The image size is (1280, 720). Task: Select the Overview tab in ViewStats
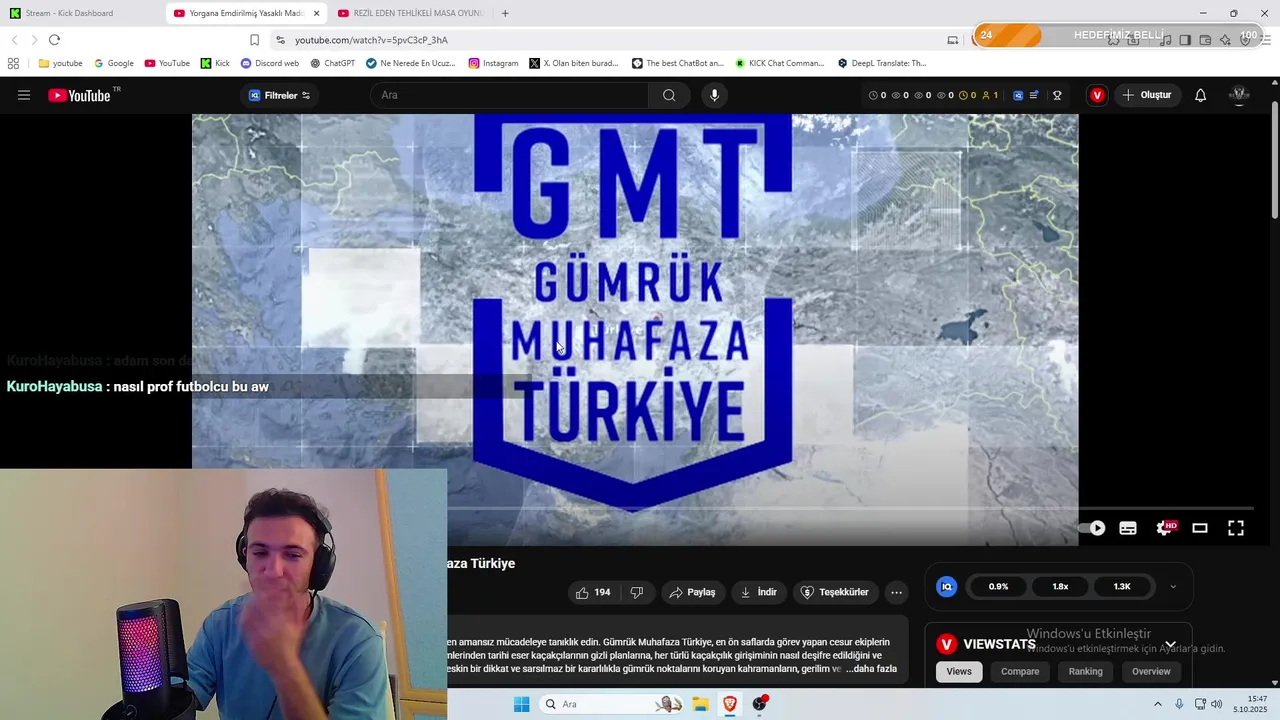tap(1151, 671)
